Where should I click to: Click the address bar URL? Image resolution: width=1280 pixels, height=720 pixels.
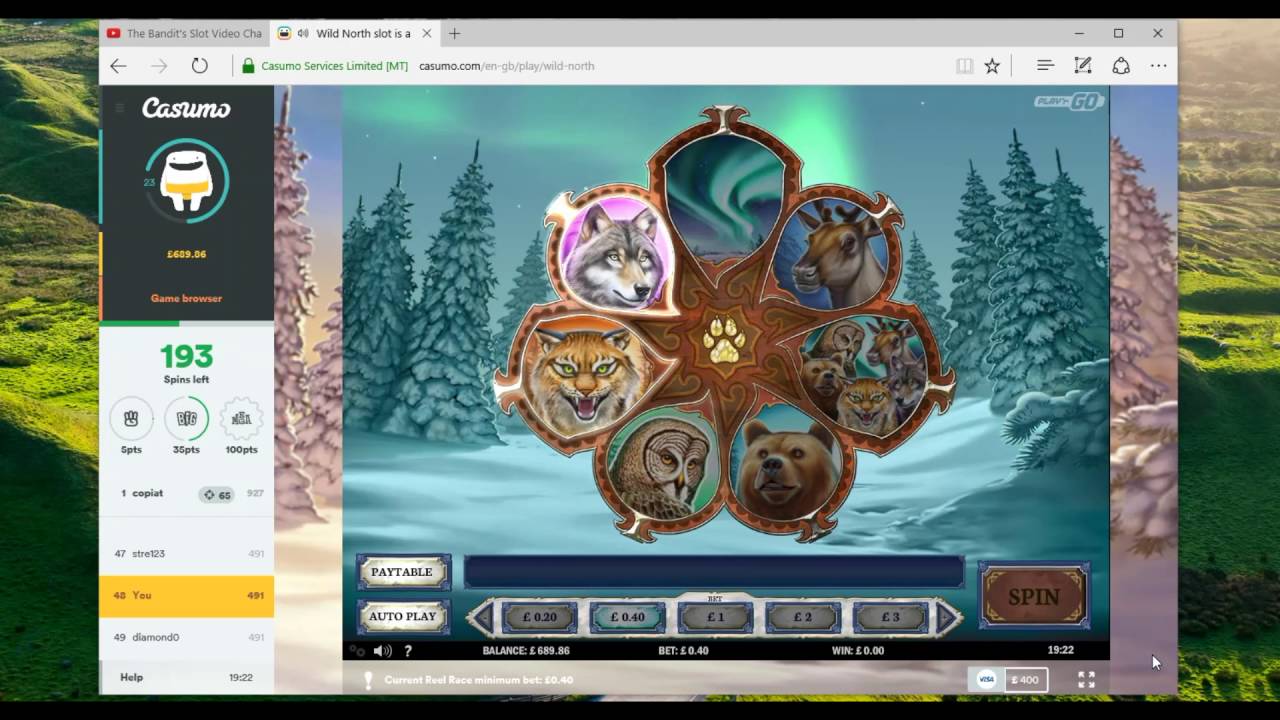507,66
